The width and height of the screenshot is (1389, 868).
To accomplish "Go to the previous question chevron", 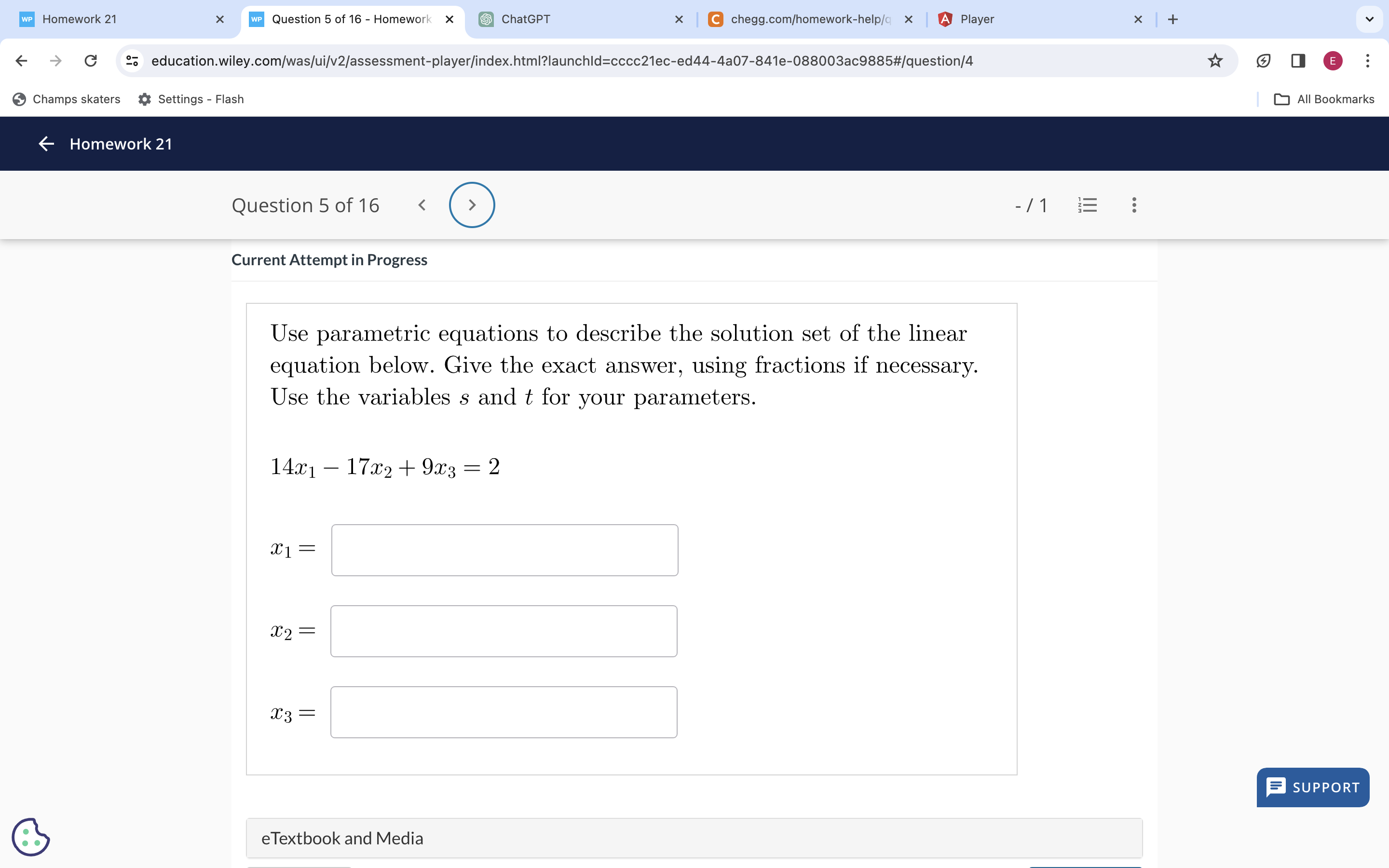I will (x=422, y=204).
